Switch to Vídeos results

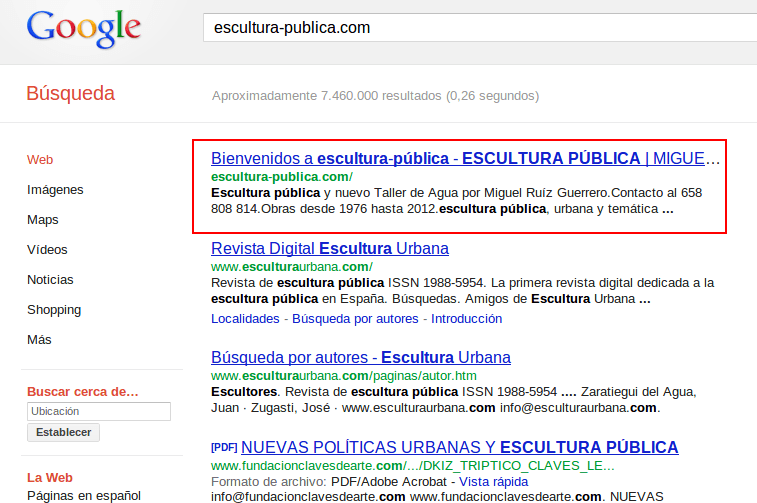click(47, 250)
